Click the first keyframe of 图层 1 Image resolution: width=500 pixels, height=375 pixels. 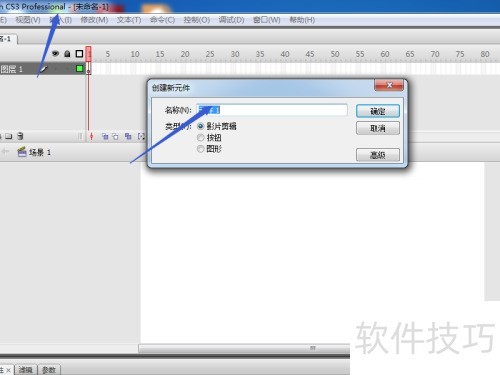pyautogui.click(x=89, y=69)
